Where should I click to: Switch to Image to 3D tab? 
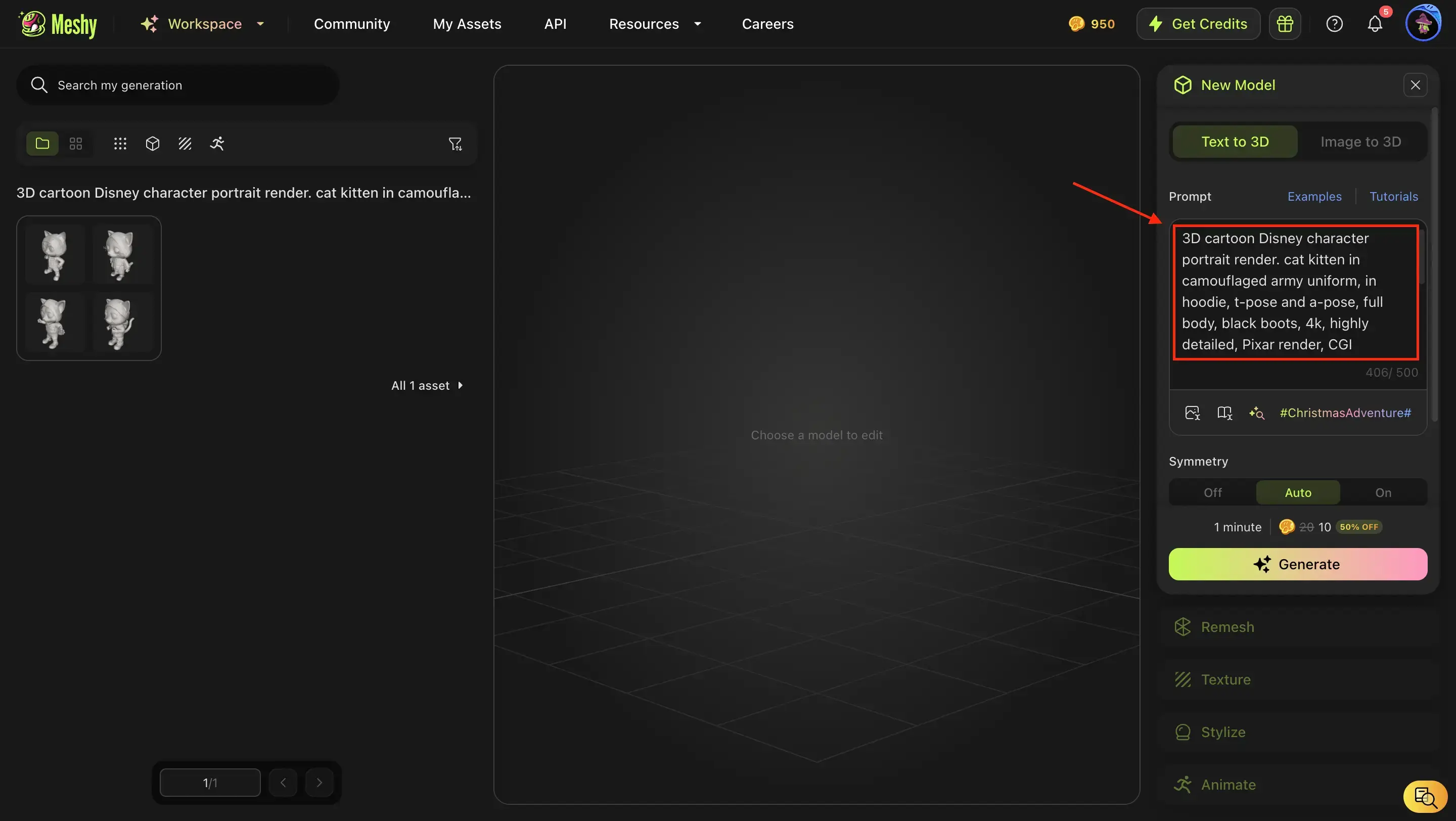1360,141
